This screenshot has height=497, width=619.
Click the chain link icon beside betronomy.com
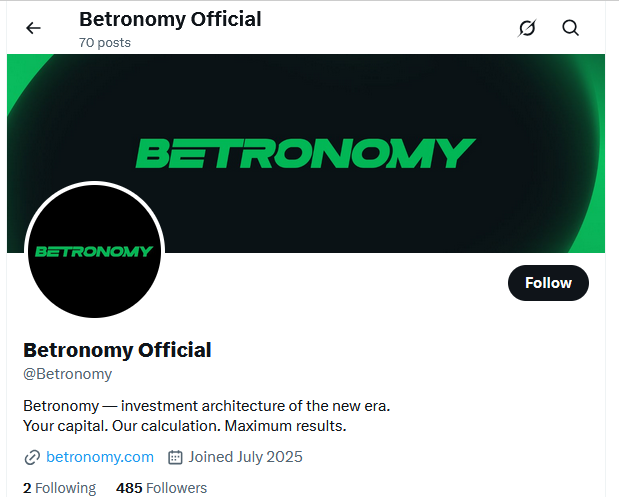(32, 457)
